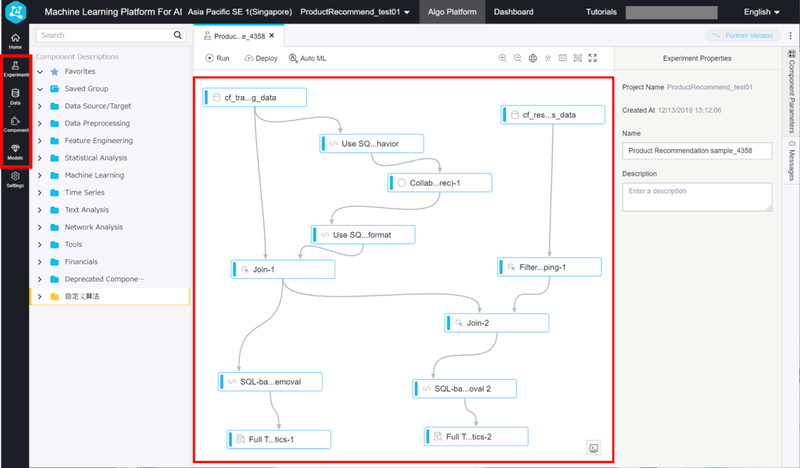The image size is (800, 468).
Task: Open Experiments in the left sidebar
Action: (x=15, y=69)
